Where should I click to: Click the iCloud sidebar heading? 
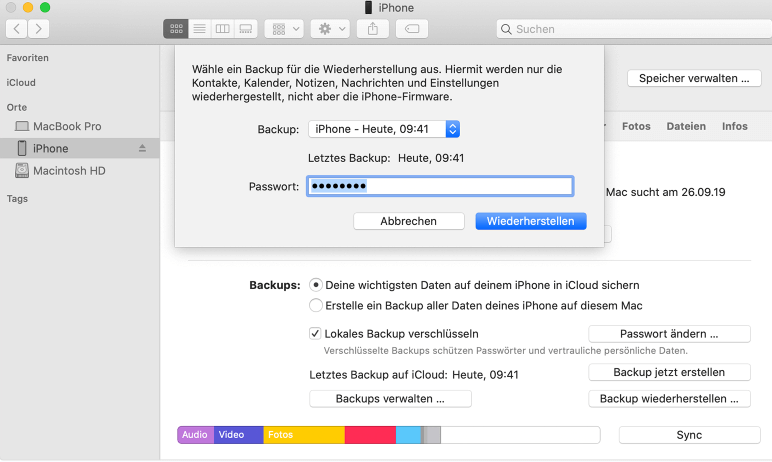point(21,82)
